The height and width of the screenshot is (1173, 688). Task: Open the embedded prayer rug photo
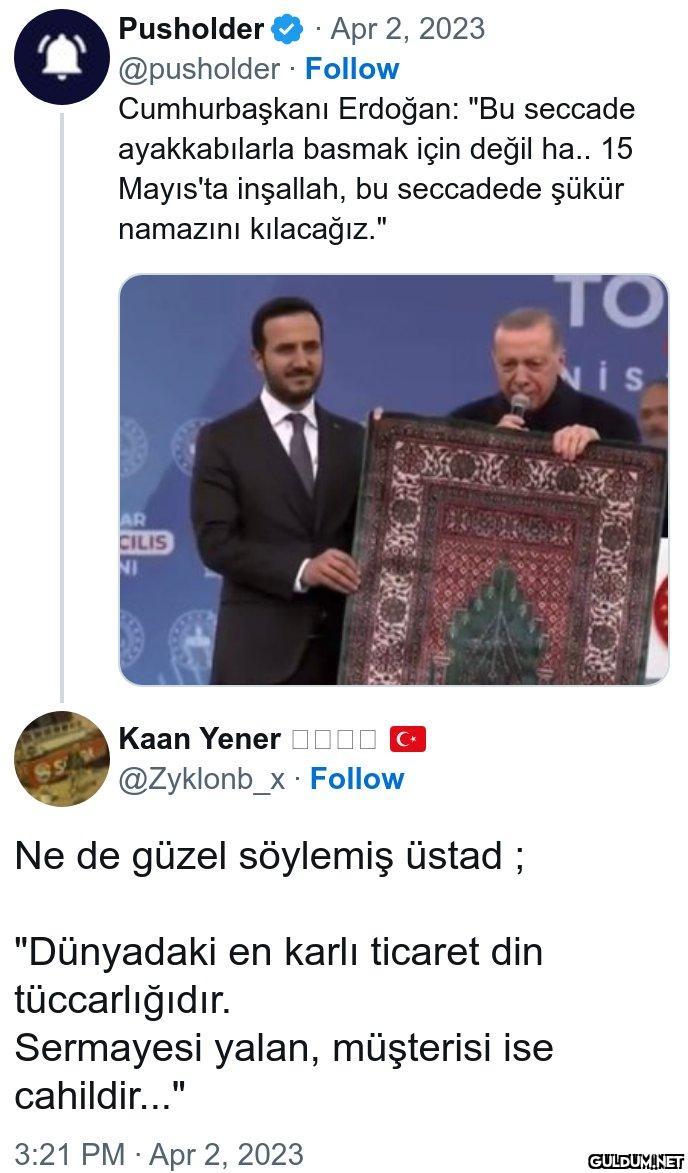[x=393, y=479]
